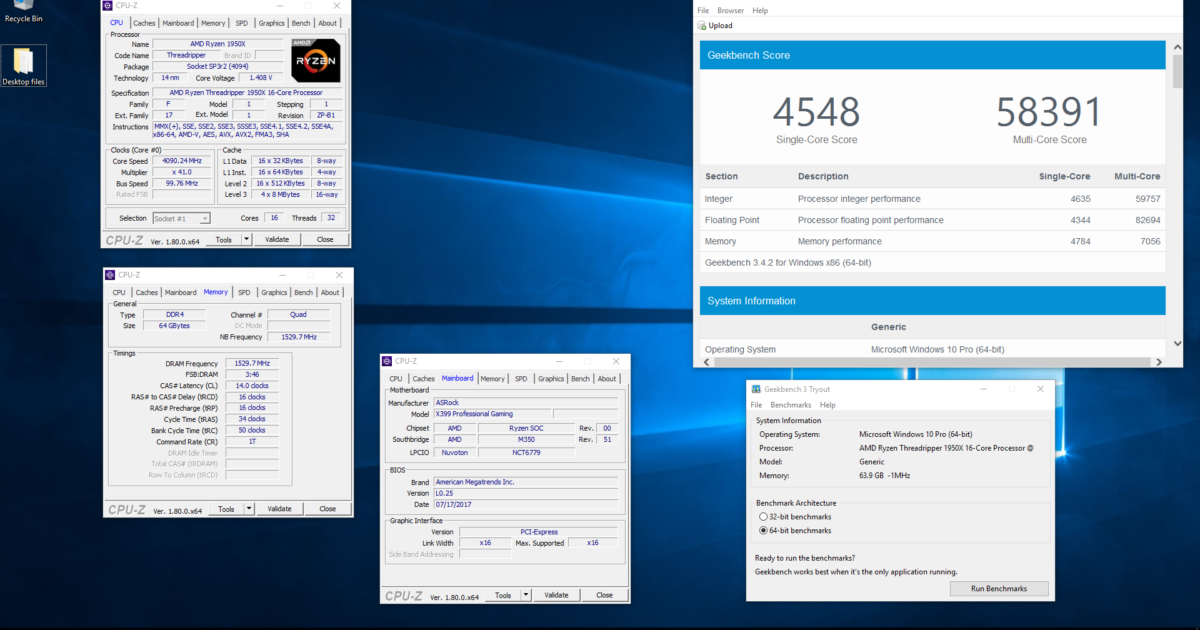Screen dimensions: 1200x630
Task: Select the 64-bit benchmarks radio button
Action: [764, 529]
